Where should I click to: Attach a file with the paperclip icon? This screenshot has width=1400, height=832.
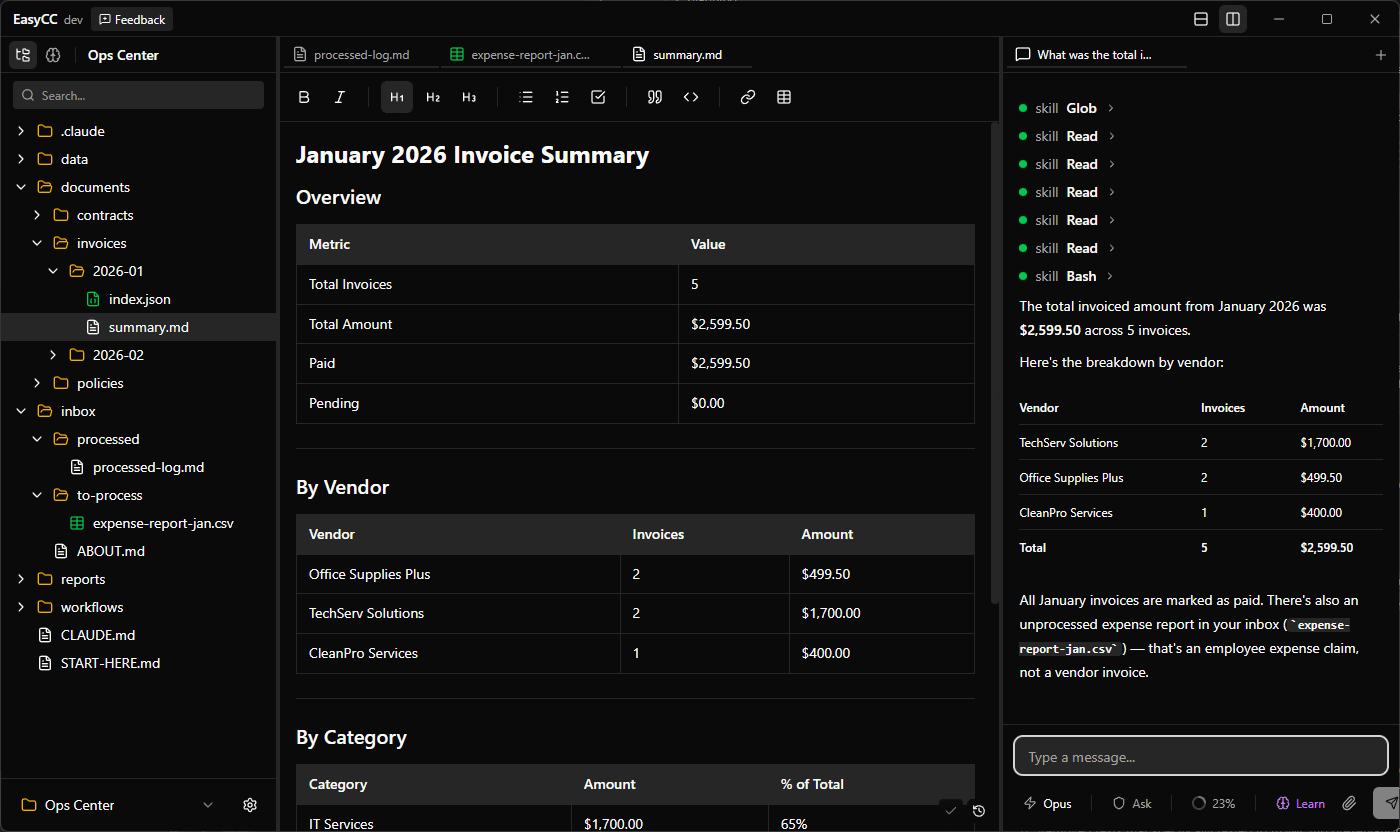click(1349, 803)
